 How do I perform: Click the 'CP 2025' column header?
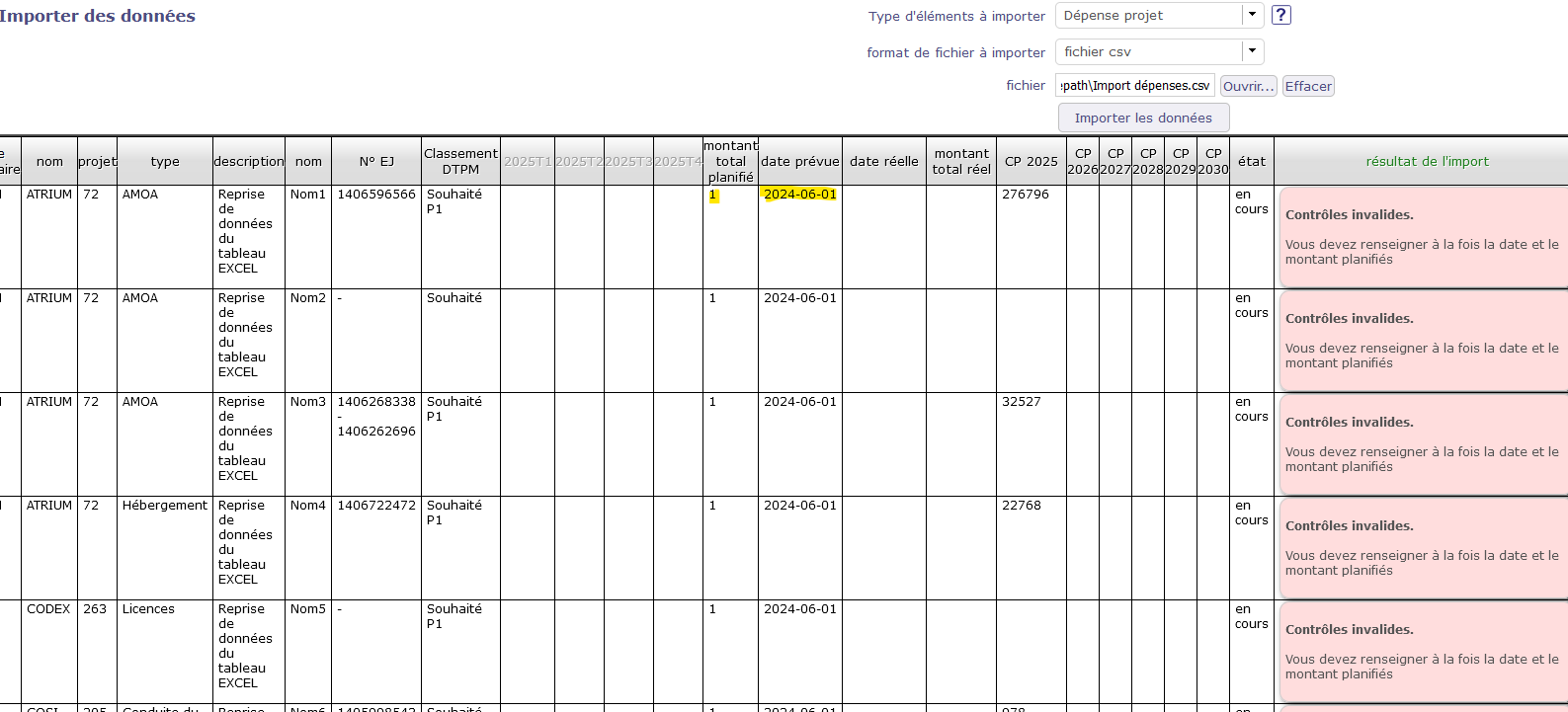[x=1031, y=161]
